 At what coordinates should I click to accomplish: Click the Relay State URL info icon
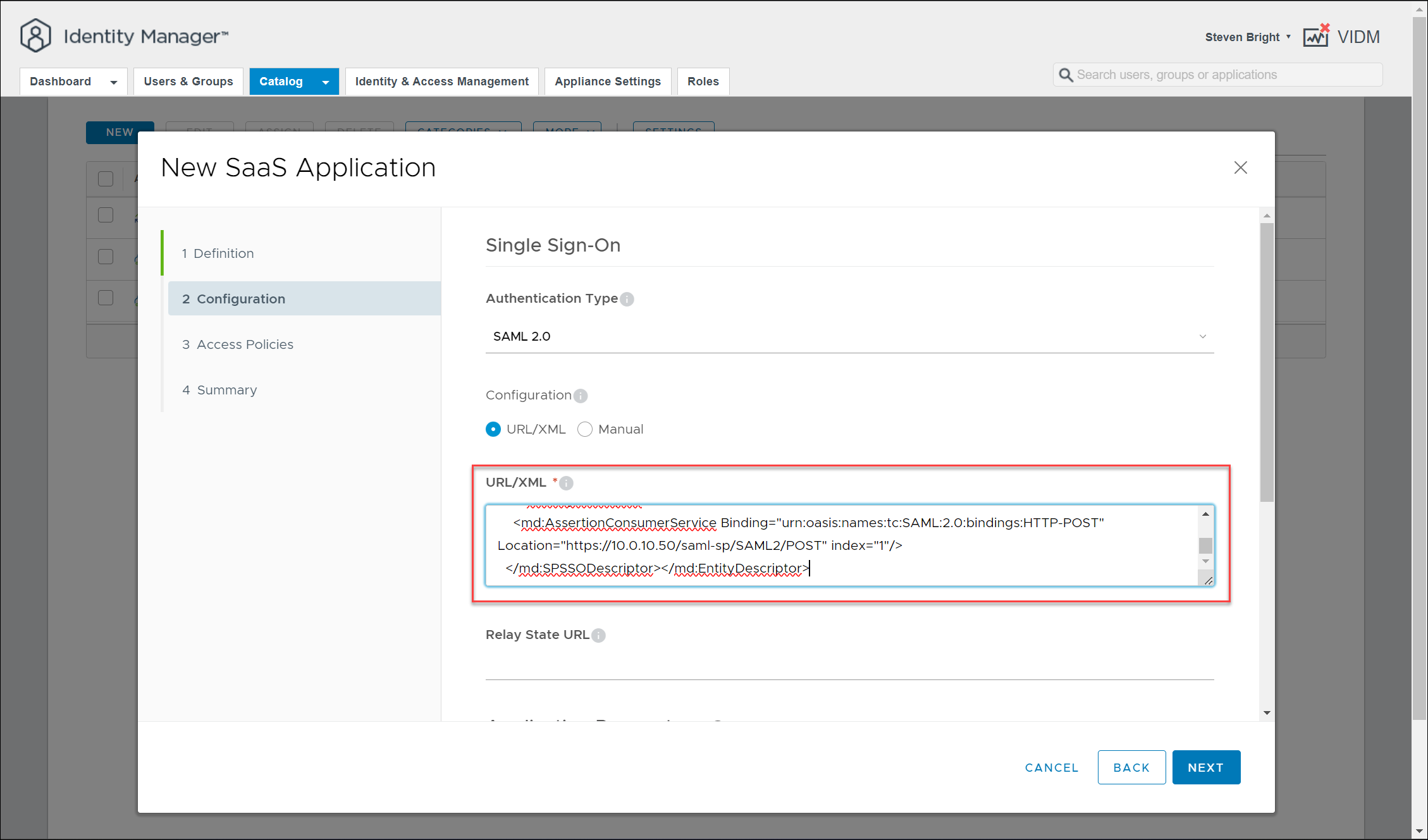click(598, 635)
